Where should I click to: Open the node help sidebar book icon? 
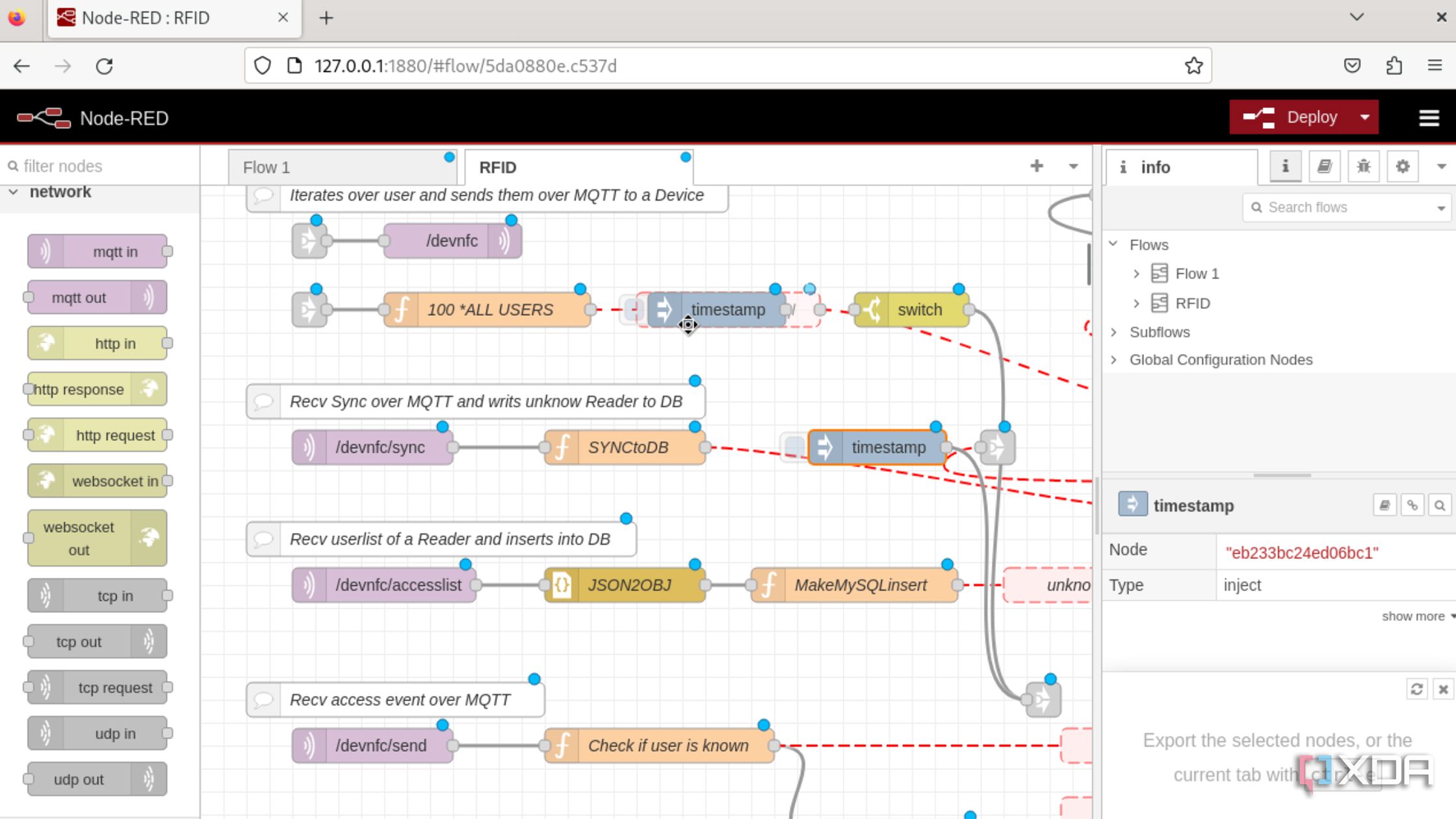tap(1324, 166)
